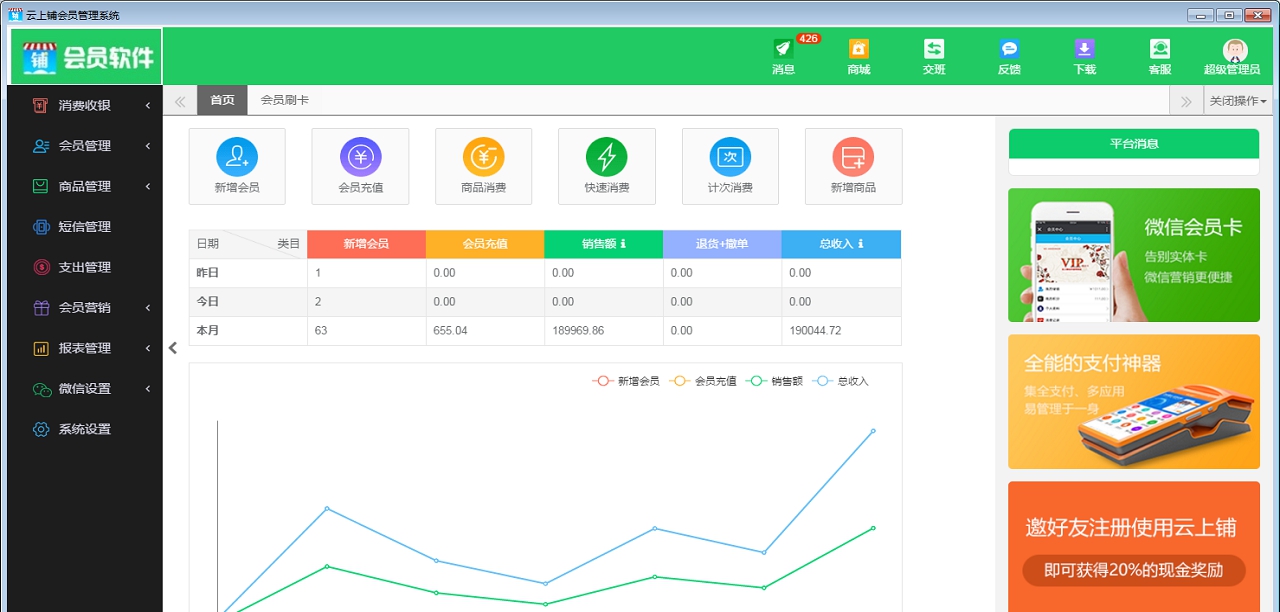Open the 微信会员卡 promotional banner
1280x612 pixels.
[1133, 255]
